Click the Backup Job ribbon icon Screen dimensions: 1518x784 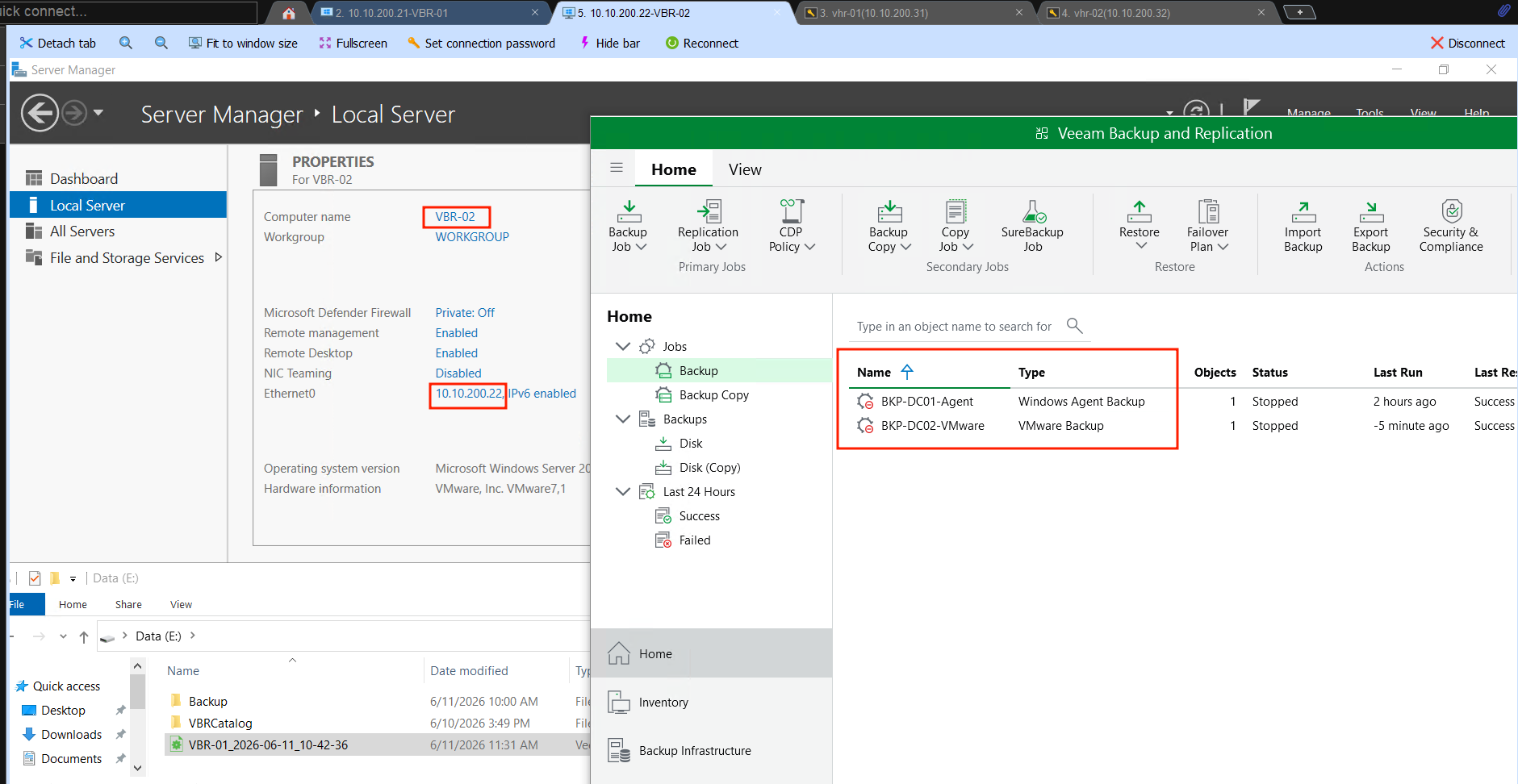pos(629,211)
